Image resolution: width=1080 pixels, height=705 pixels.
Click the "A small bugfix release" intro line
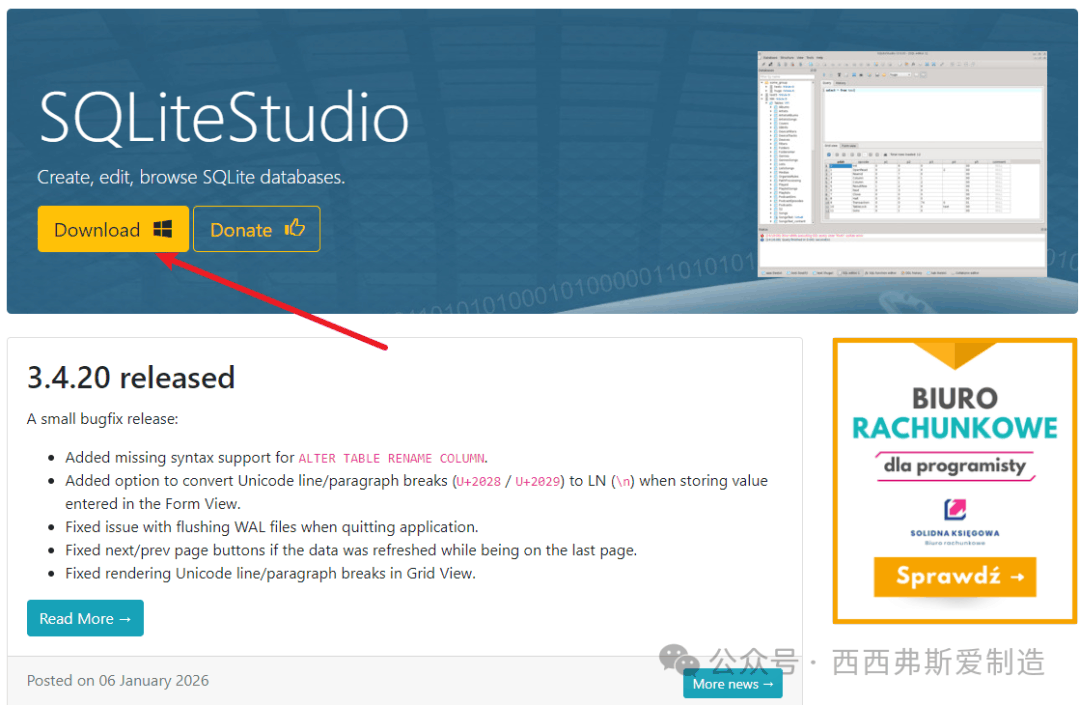[x=102, y=419]
